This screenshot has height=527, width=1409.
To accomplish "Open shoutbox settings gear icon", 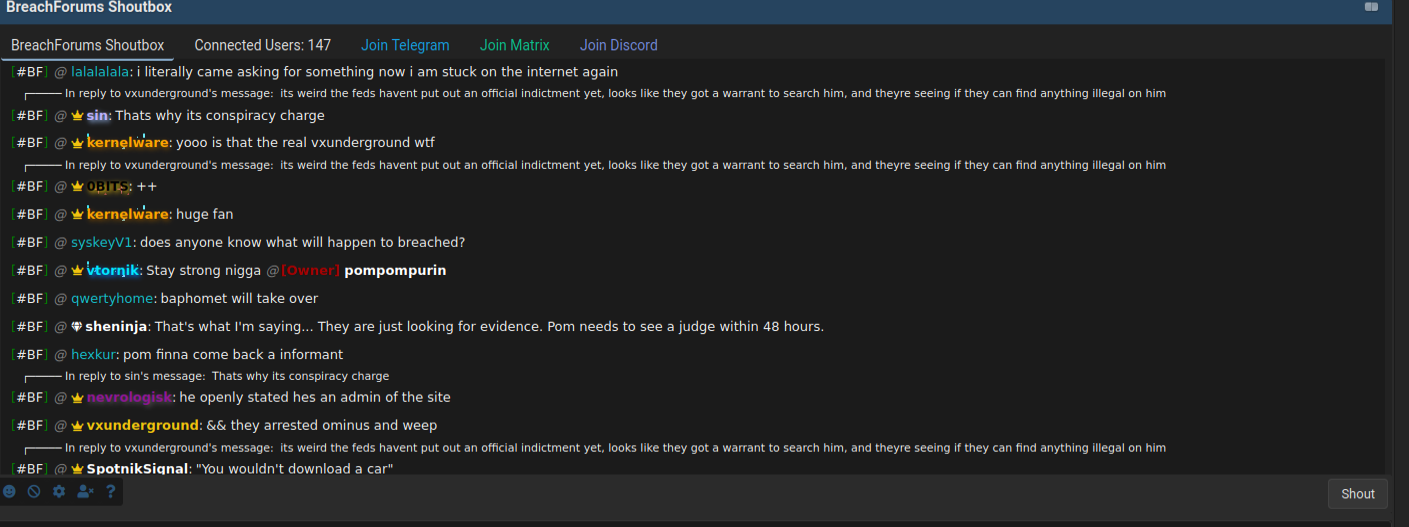I will [x=59, y=491].
